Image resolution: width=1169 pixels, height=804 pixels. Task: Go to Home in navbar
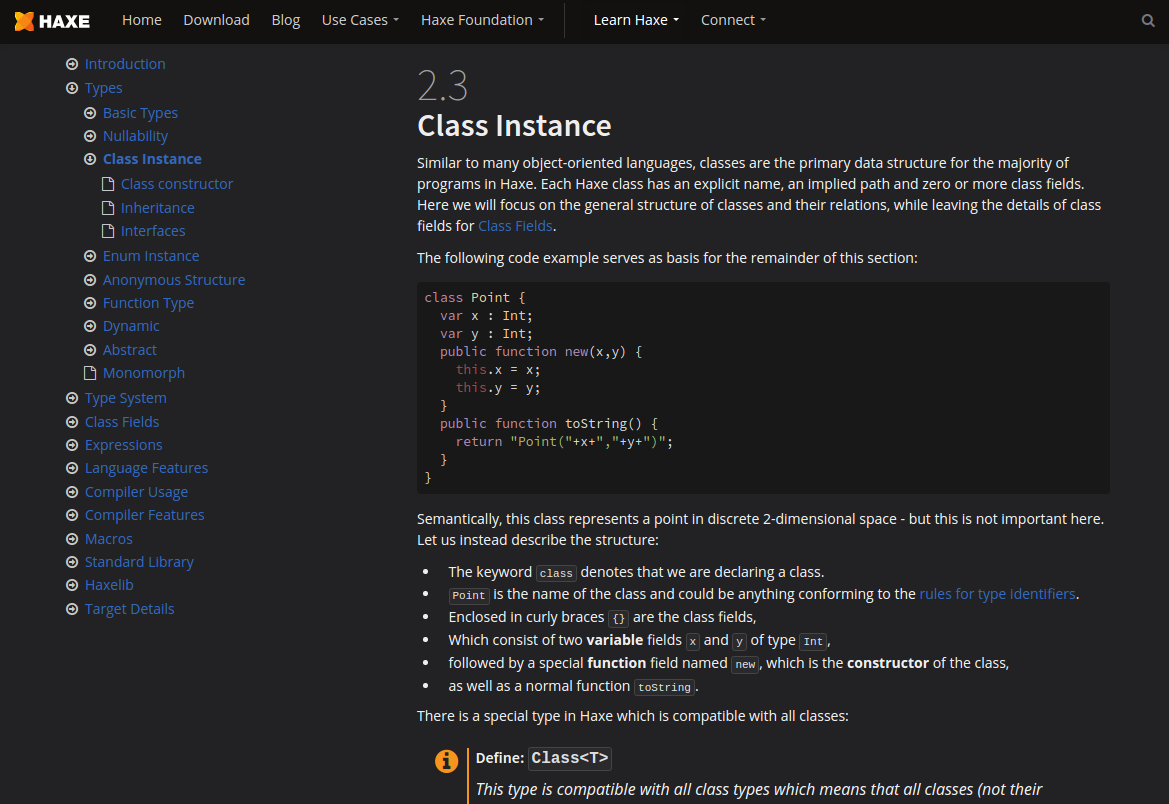(142, 20)
